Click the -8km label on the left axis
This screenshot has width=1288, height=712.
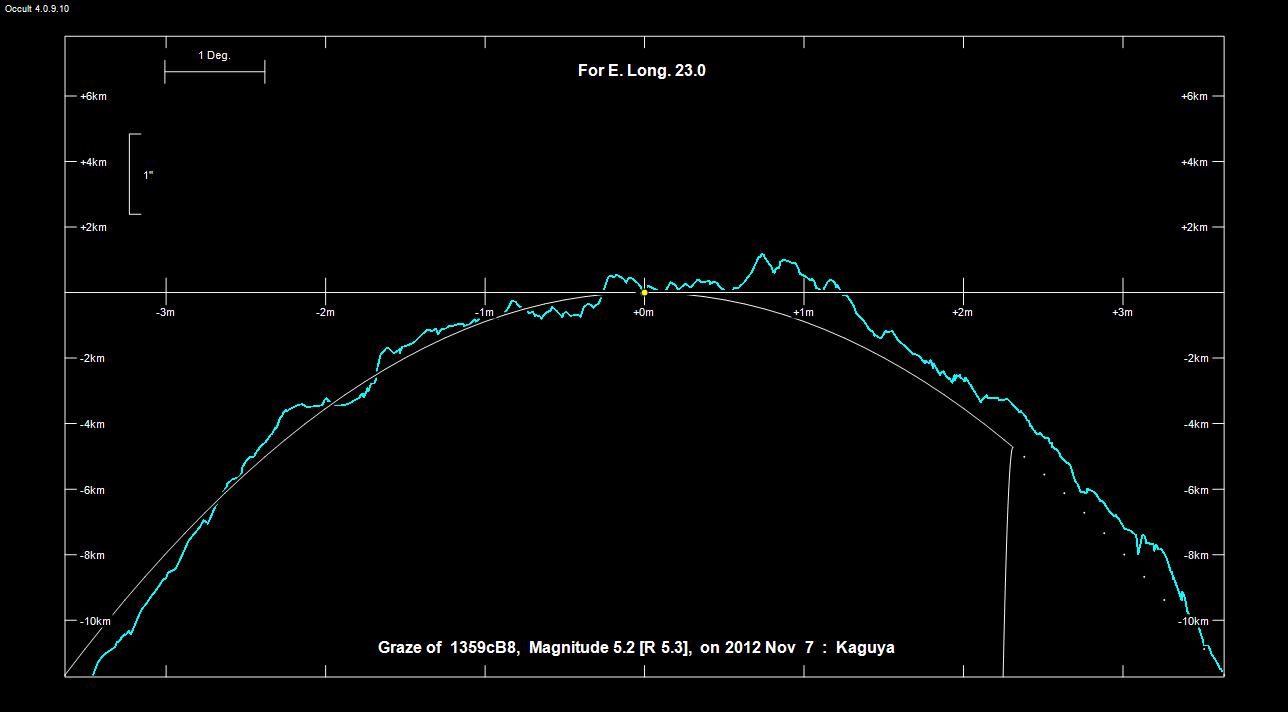click(x=93, y=555)
